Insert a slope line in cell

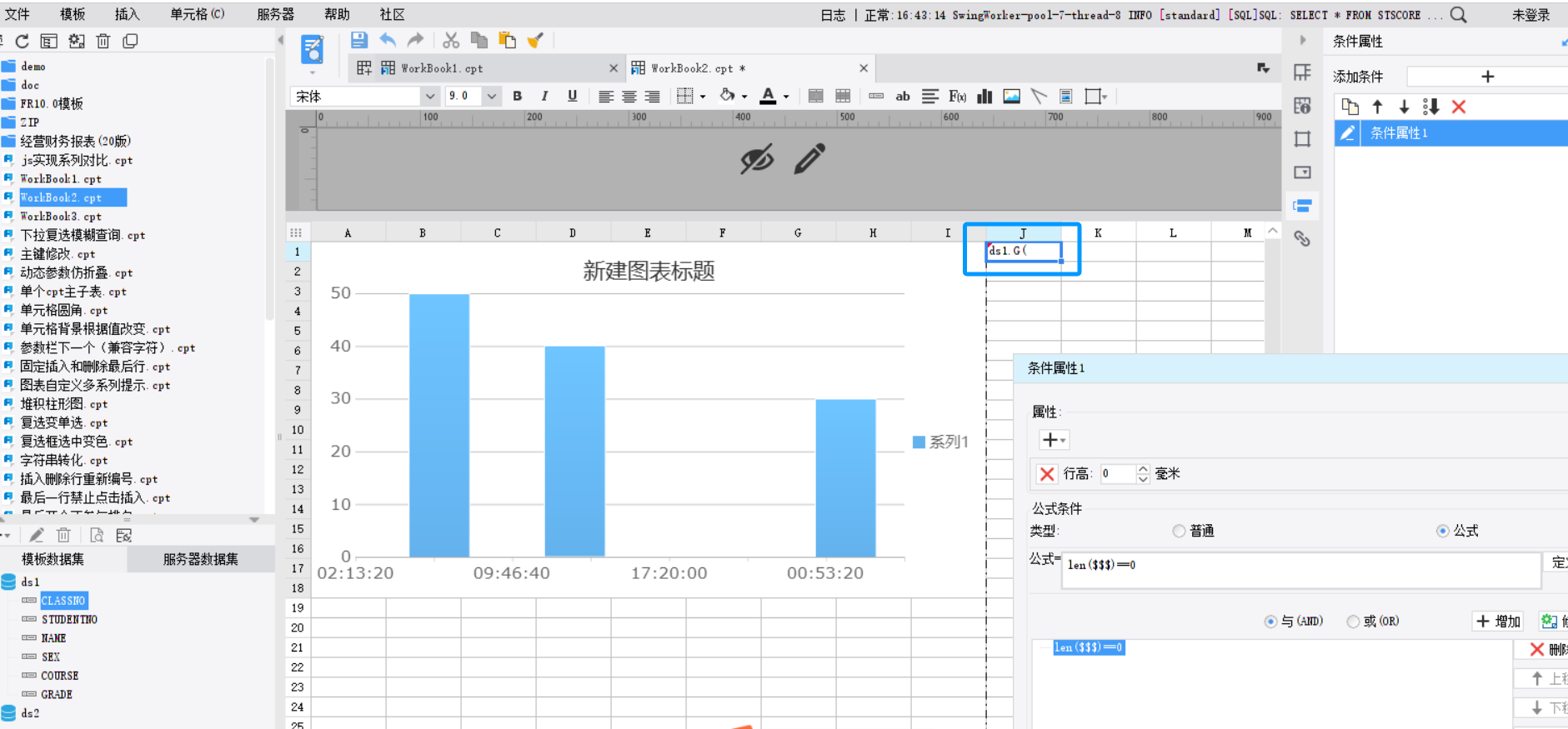point(1039,97)
